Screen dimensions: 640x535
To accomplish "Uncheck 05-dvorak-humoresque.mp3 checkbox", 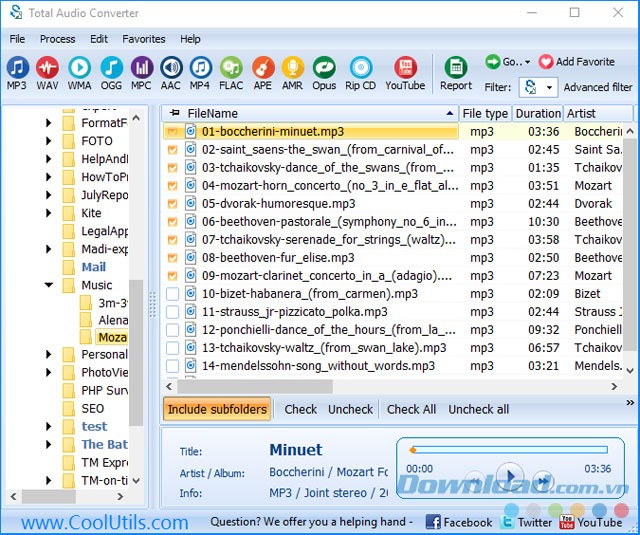I will click(x=173, y=204).
